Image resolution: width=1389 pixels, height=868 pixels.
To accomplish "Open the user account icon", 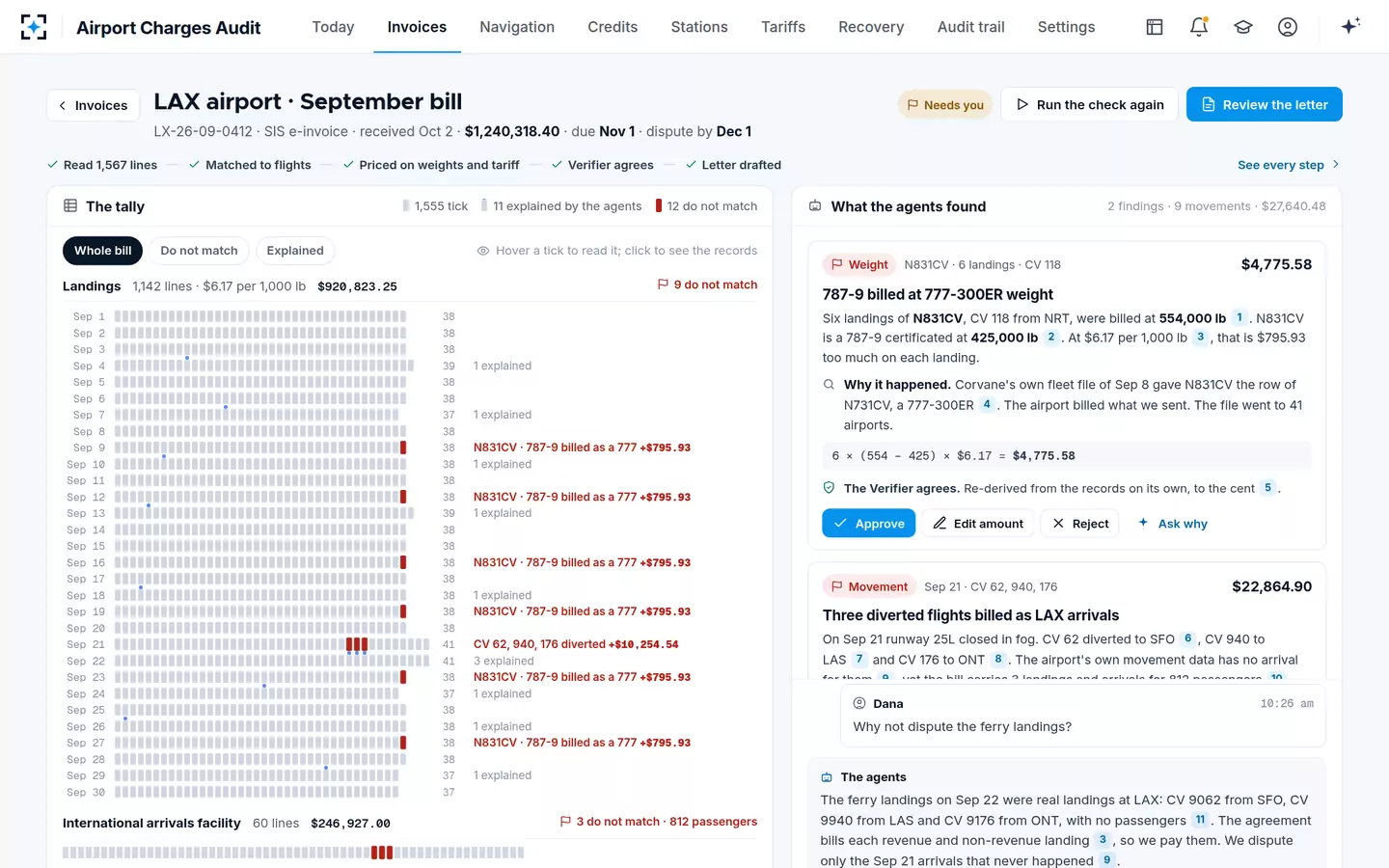I will 1288,27.
